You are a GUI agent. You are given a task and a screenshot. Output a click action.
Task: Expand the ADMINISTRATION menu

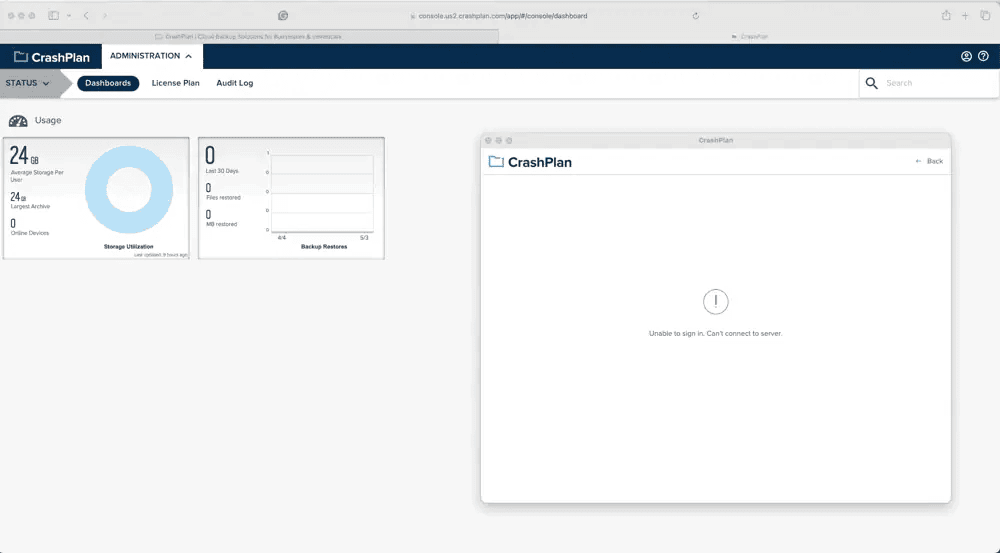point(150,56)
